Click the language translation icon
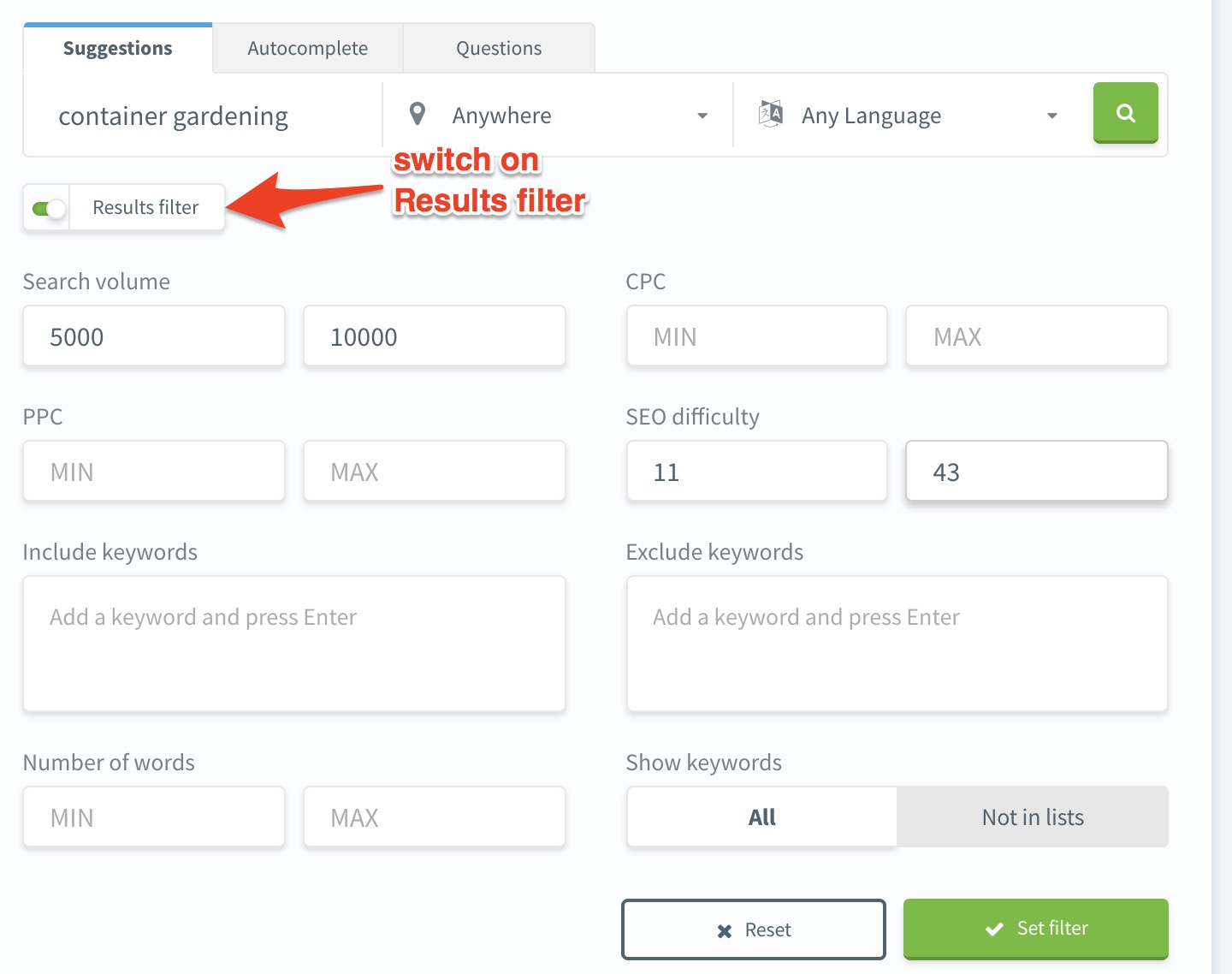 770,114
